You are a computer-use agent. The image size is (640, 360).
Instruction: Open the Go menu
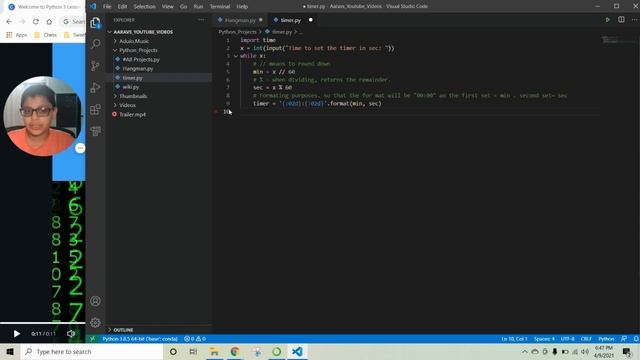pos(184,6)
